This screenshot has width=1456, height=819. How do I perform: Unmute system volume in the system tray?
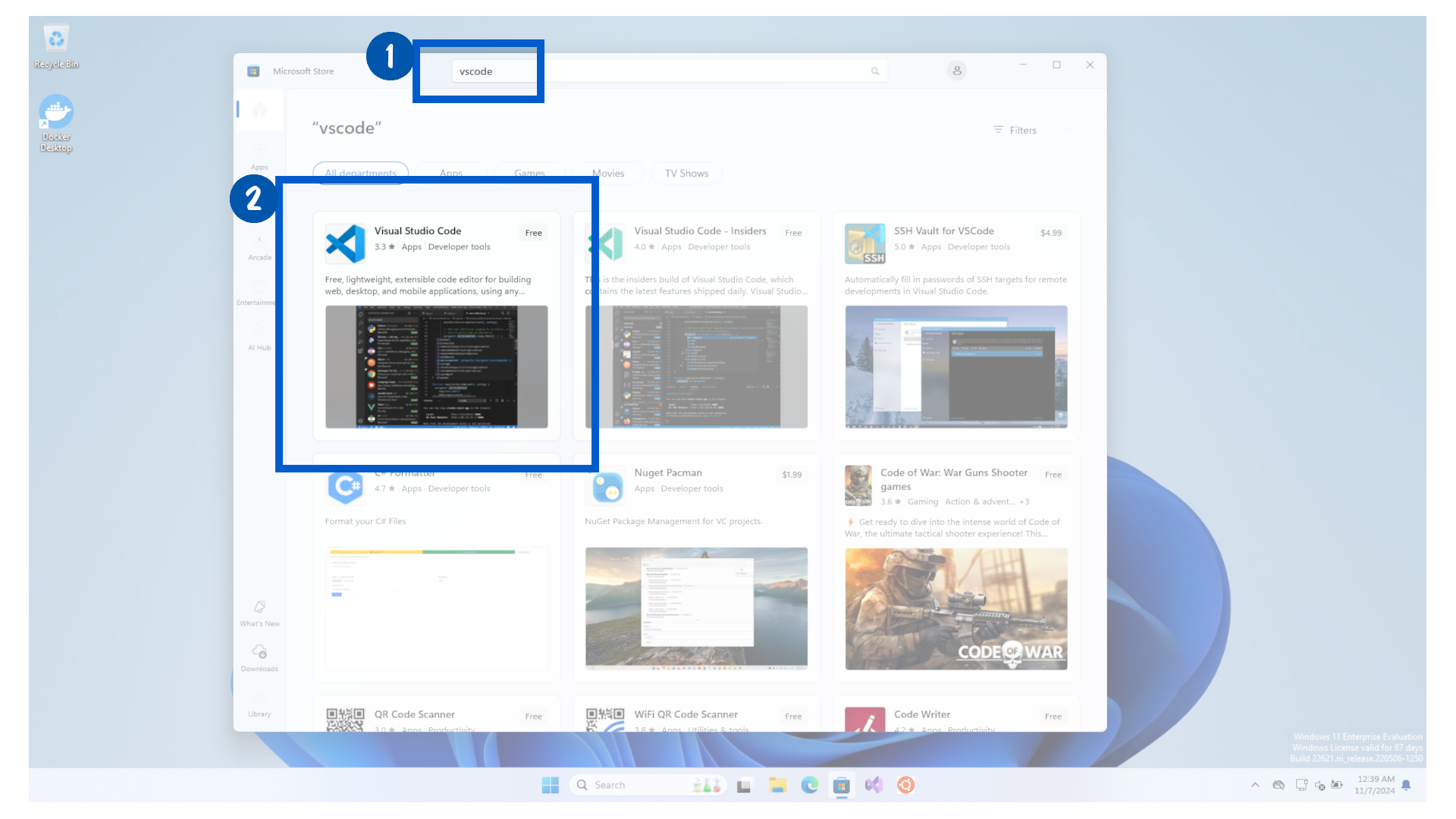(x=1319, y=785)
